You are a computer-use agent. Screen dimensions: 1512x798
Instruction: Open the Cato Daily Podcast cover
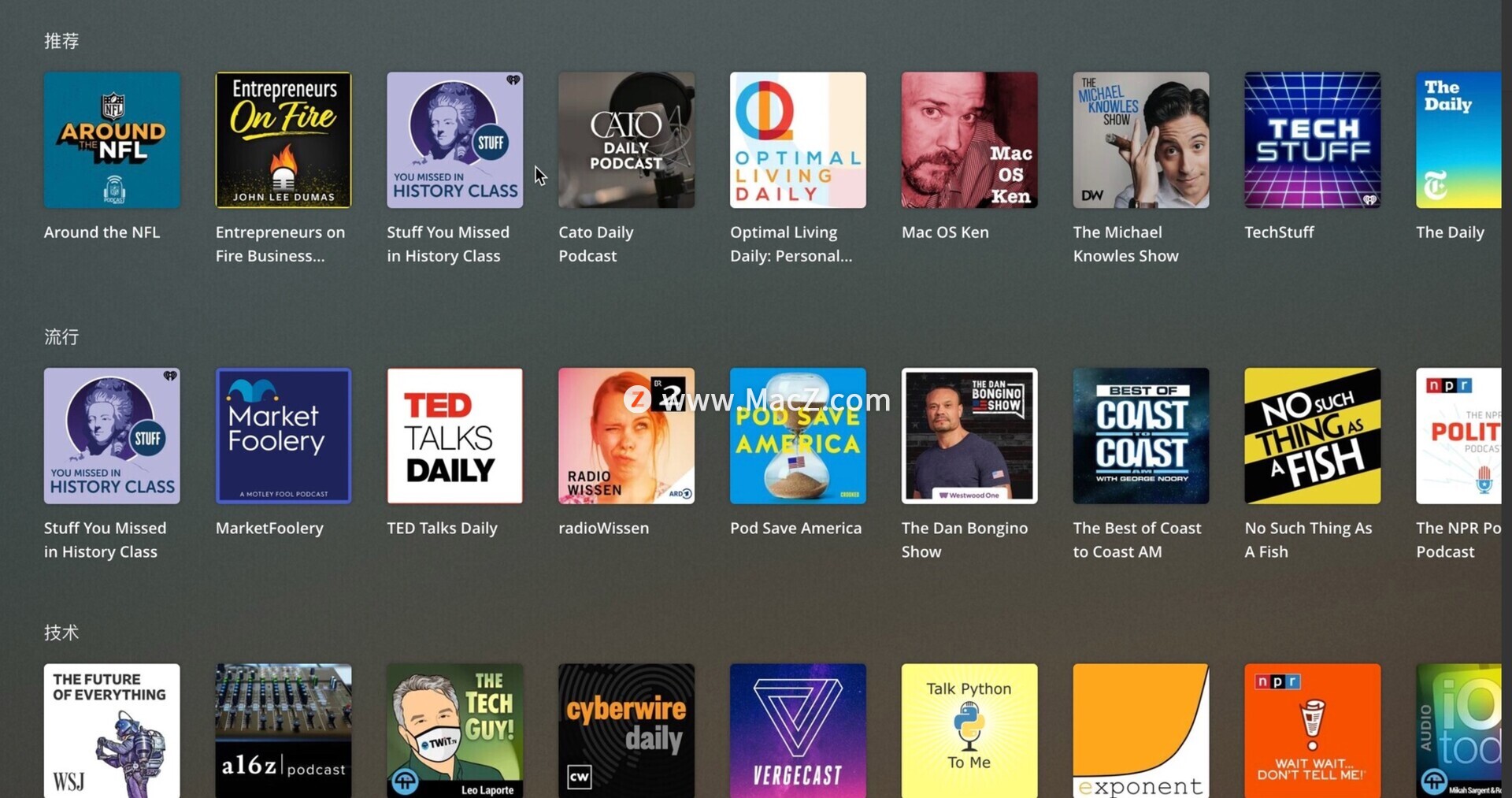point(626,140)
